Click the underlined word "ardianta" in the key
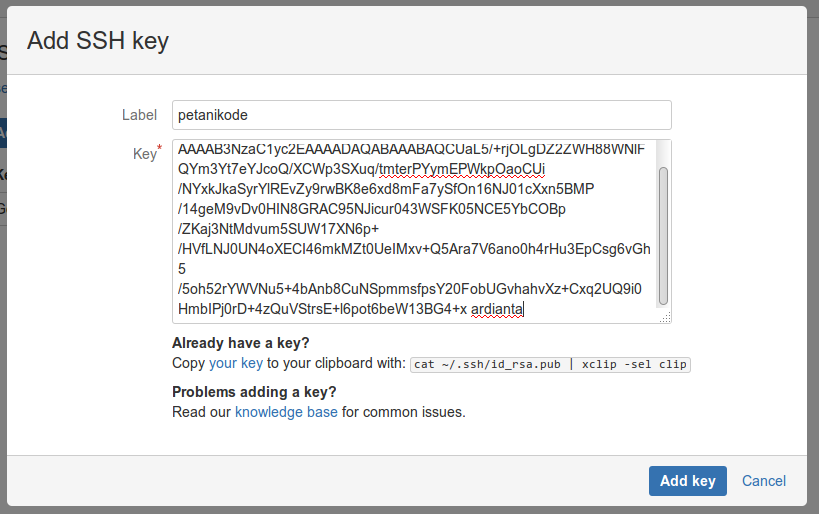Screen dimensions: 819x514 (497, 310)
